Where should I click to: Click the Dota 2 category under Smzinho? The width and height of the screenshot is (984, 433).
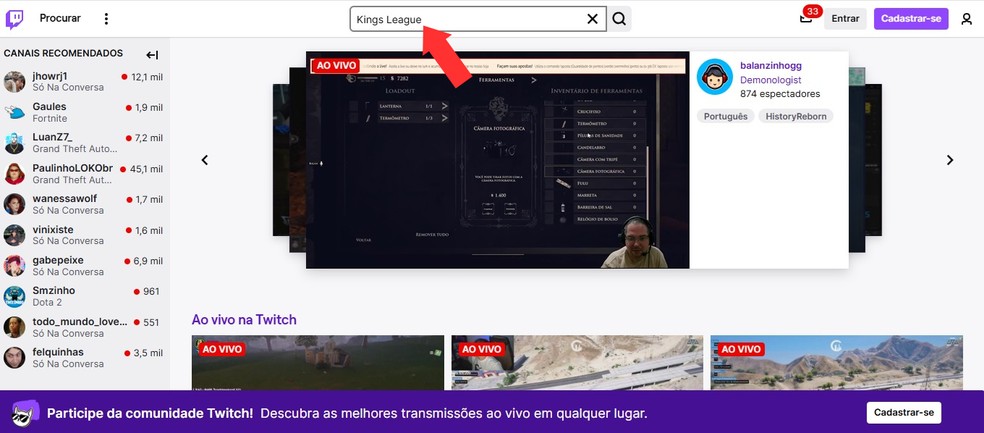[47, 303]
